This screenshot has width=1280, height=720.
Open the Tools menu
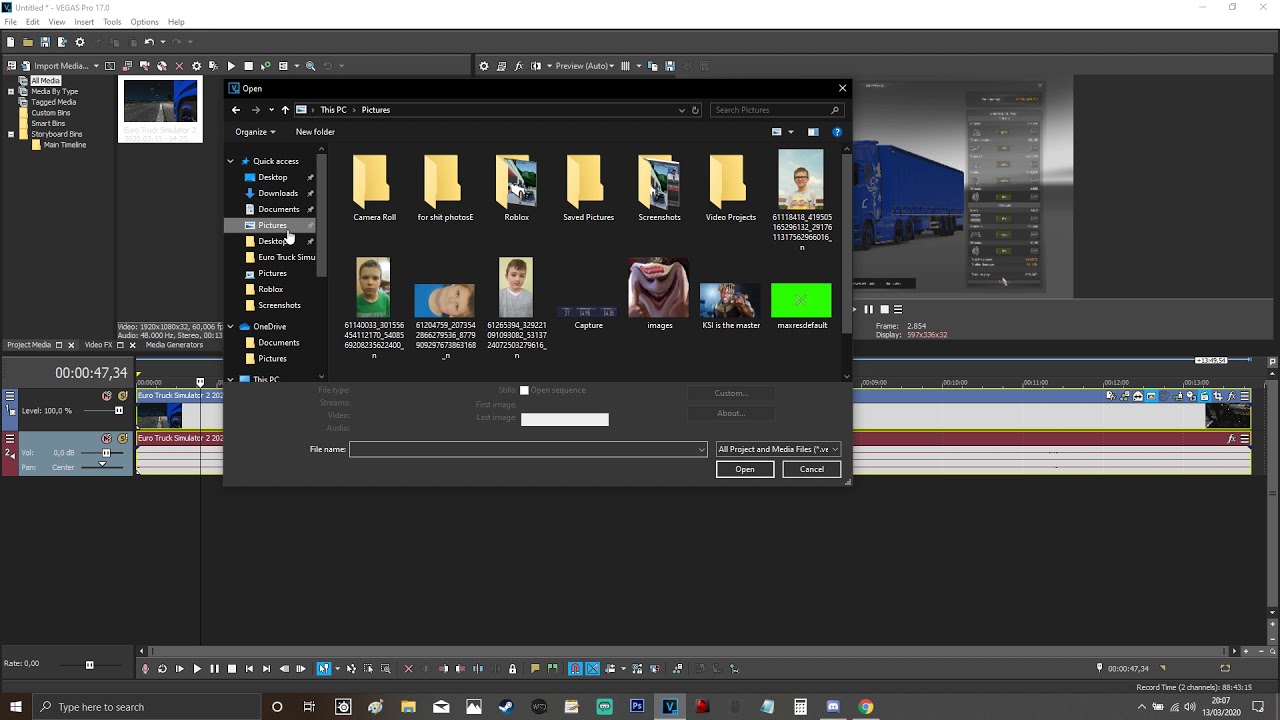pyautogui.click(x=112, y=22)
